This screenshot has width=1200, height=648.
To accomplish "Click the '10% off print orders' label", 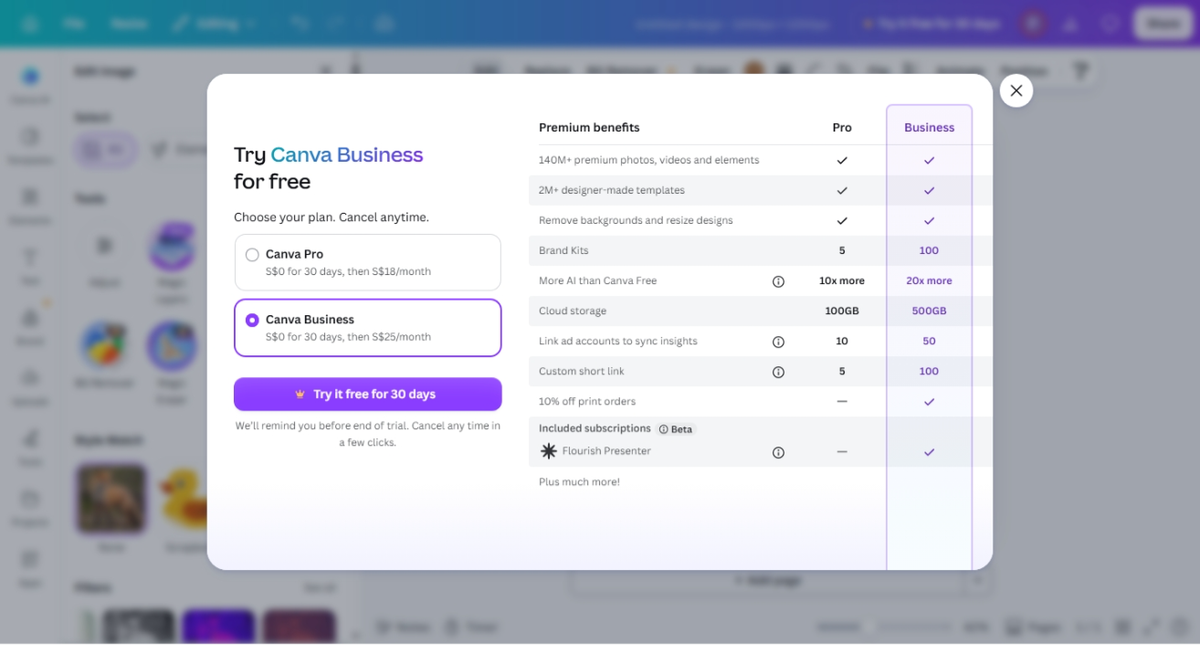I will click(587, 401).
